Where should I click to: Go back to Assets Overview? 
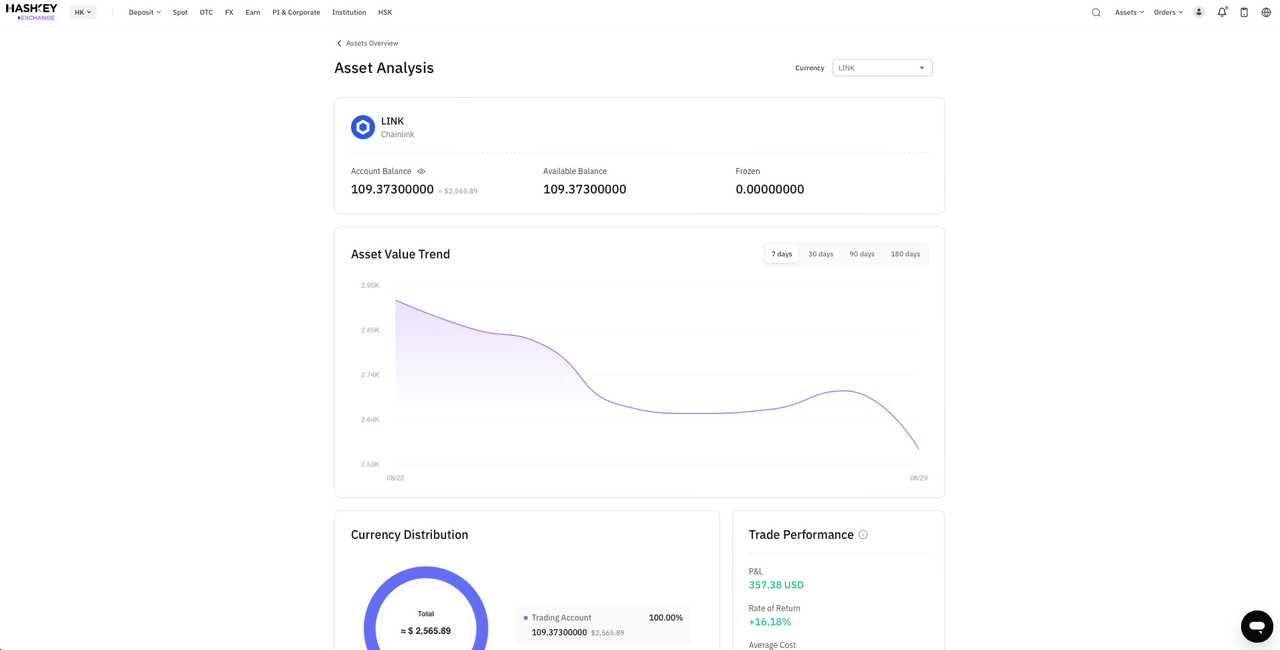tap(367, 43)
